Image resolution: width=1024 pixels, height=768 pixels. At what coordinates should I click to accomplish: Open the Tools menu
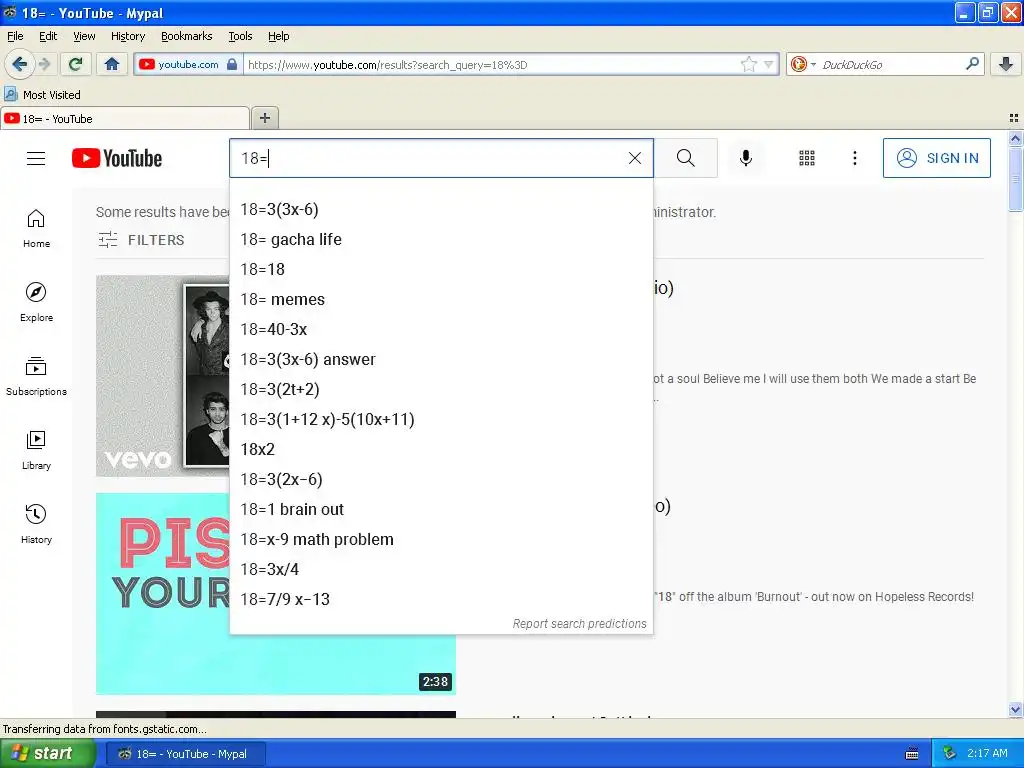pos(240,36)
